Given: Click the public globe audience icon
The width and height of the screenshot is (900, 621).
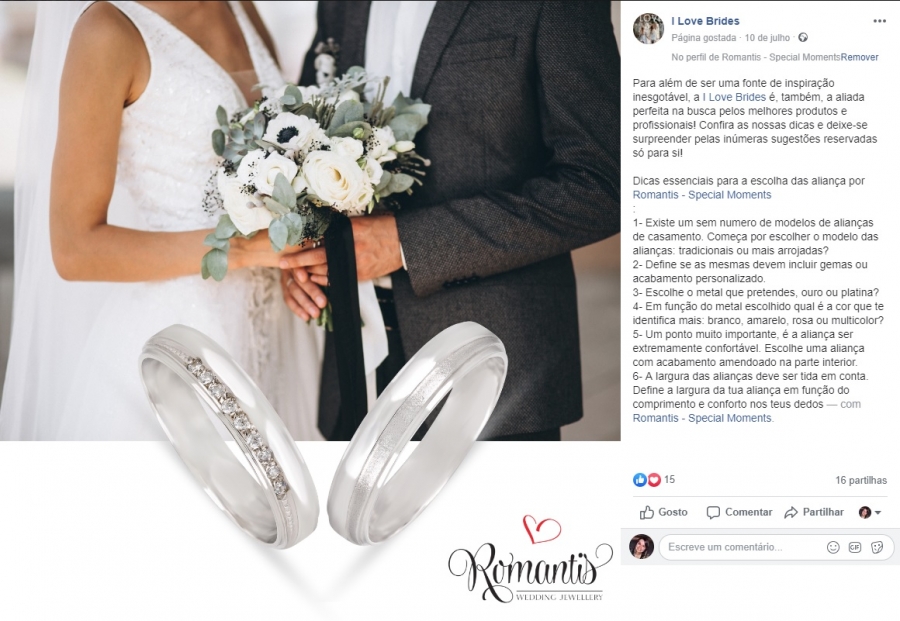Looking at the screenshot, I should tap(803, 37).
